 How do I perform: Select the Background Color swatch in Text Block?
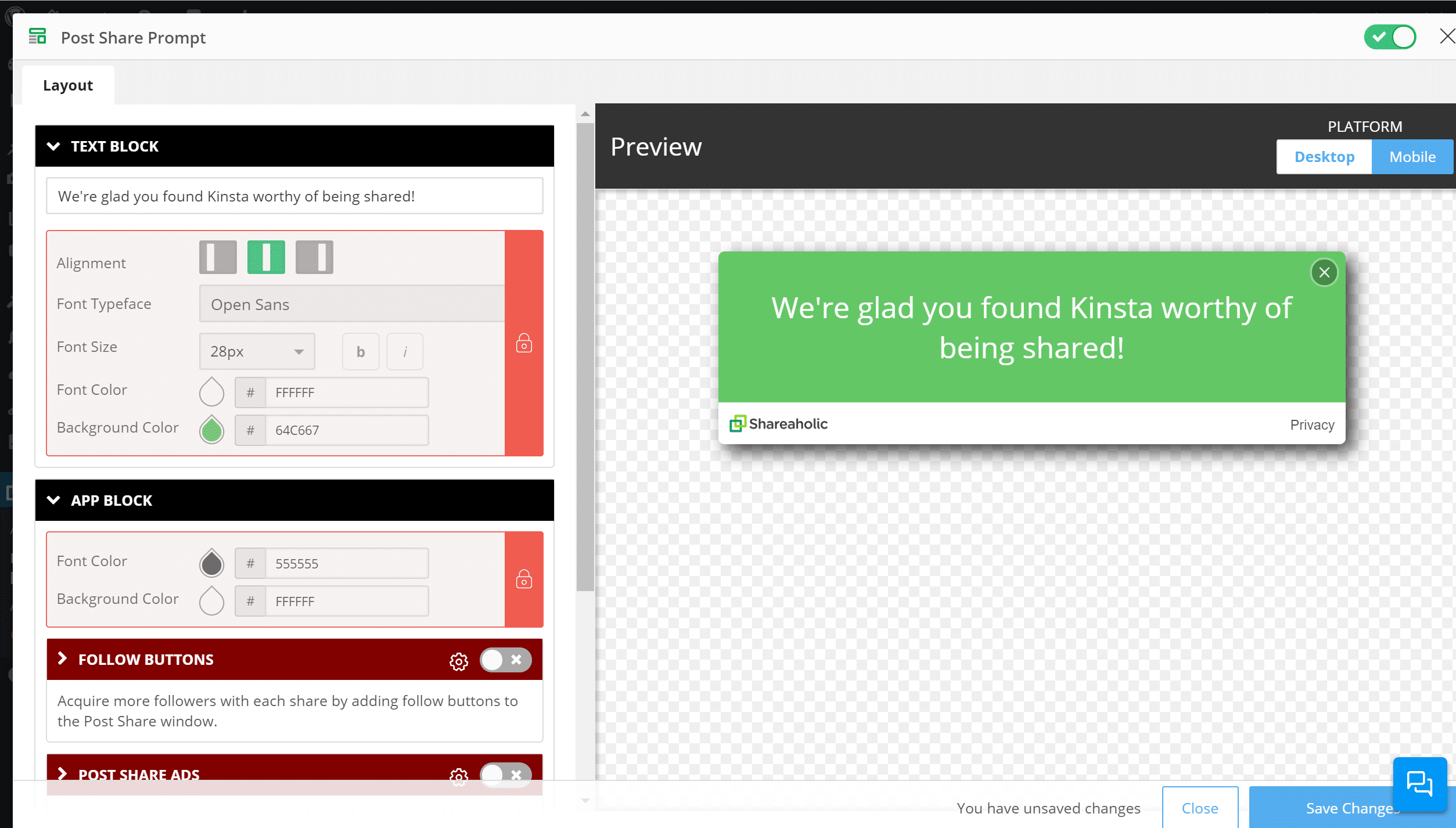pos(211,429)
